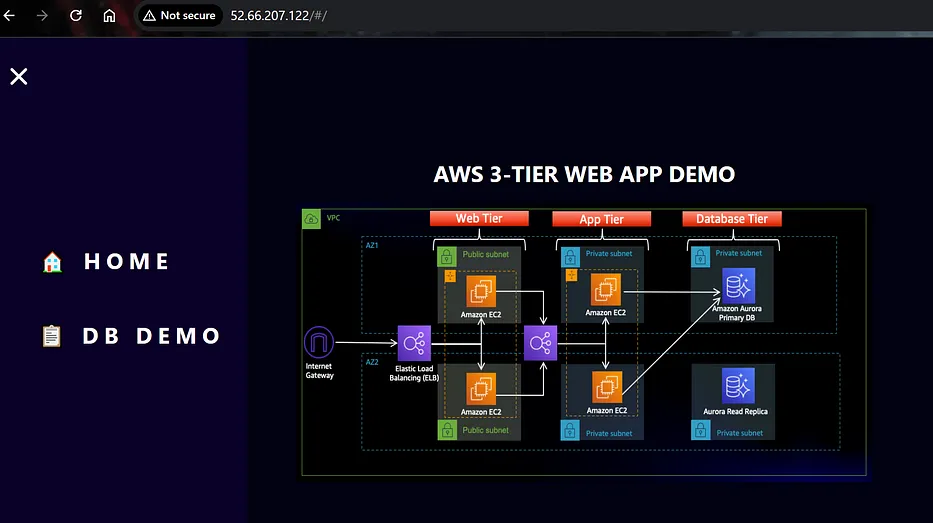The height and width of the screenshot is (523, 933).
Task: Click the red Database Tier label
Action: (x=732, y=219)
